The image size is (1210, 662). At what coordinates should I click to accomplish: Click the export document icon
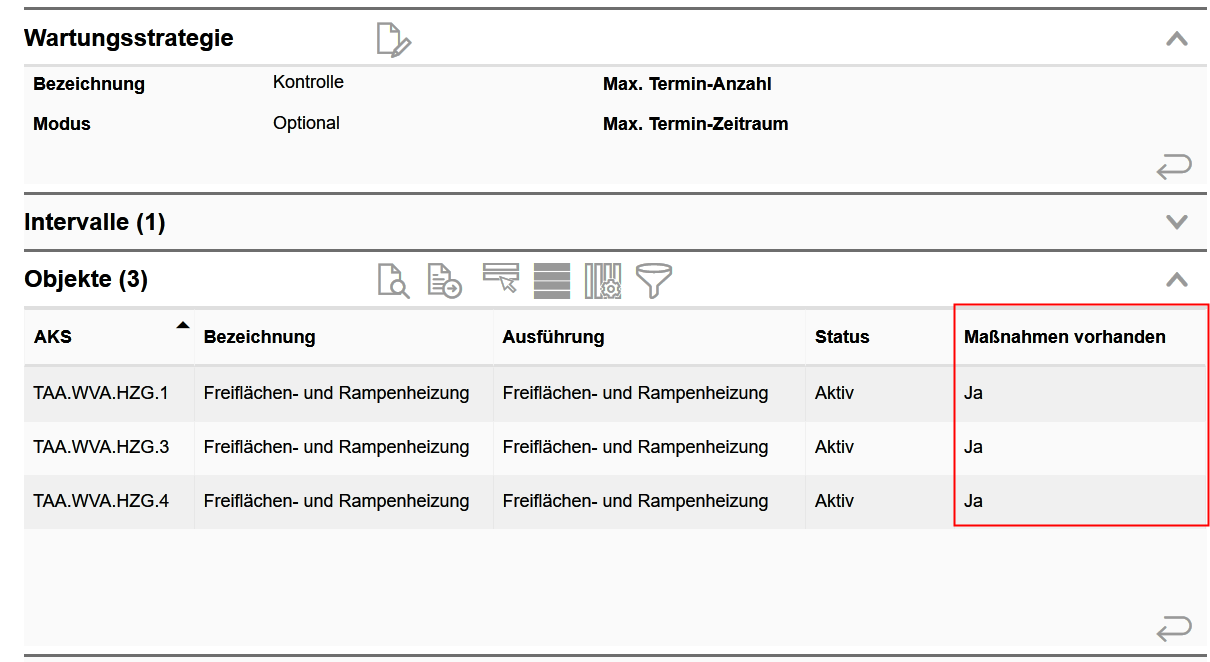point(445,281)
